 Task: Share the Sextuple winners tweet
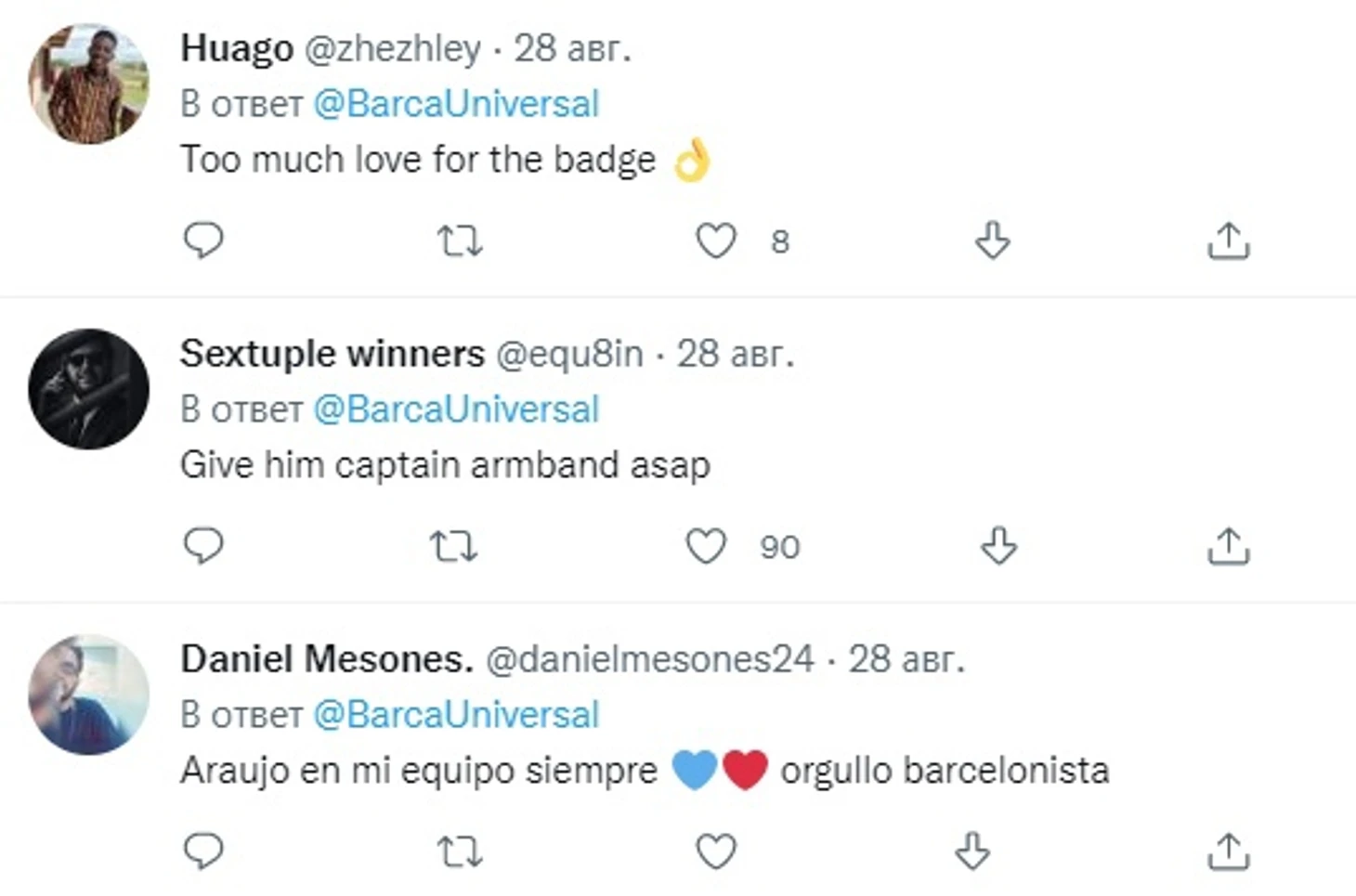click(x=1228, y=546)
